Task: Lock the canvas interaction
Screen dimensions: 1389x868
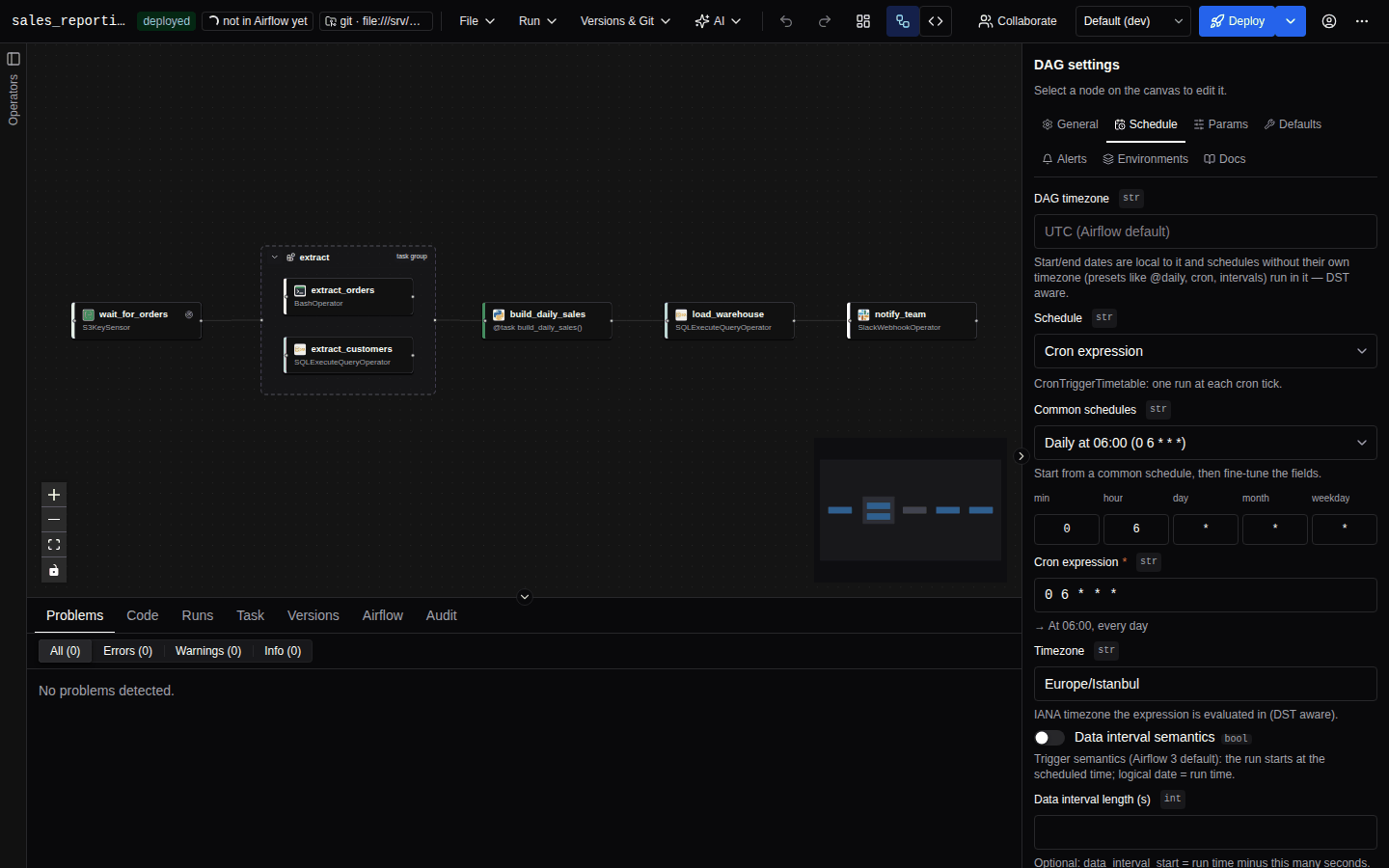Action: click(54, 570)
